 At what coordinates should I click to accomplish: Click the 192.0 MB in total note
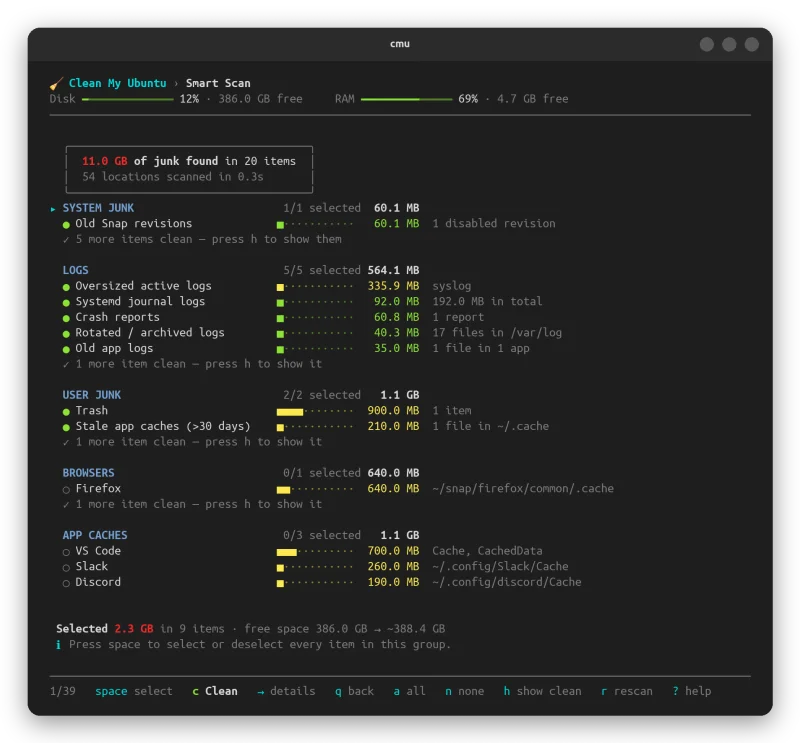click(487, 301)
